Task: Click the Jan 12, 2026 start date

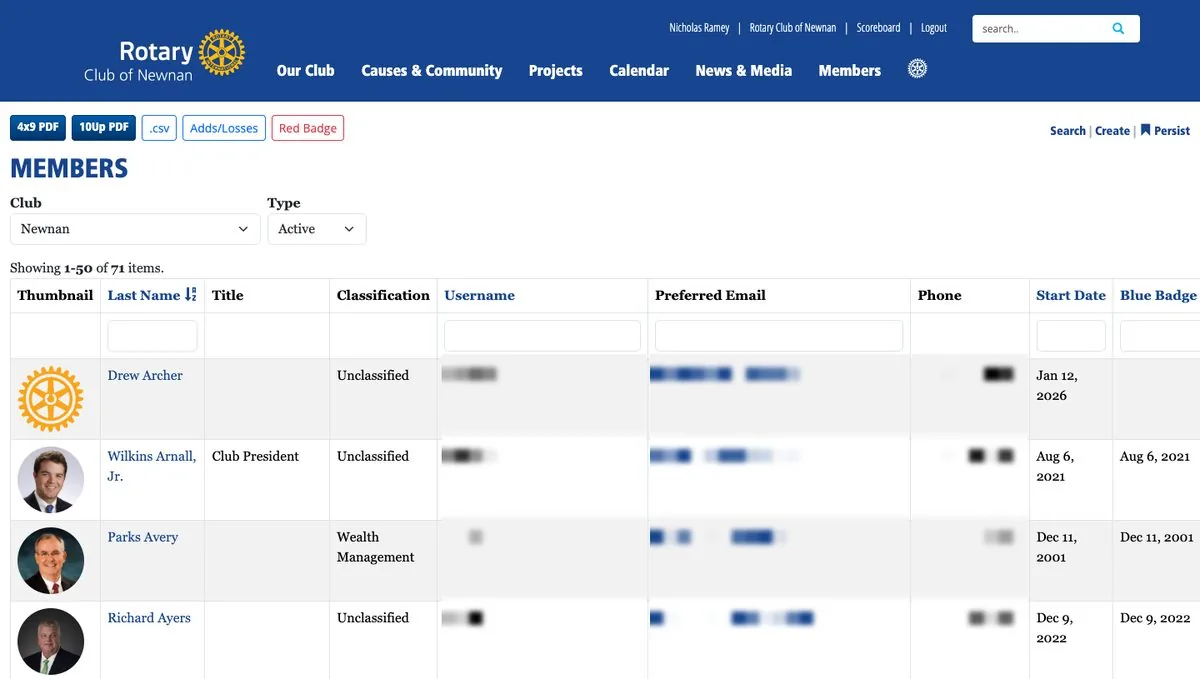Action: 1057,386
